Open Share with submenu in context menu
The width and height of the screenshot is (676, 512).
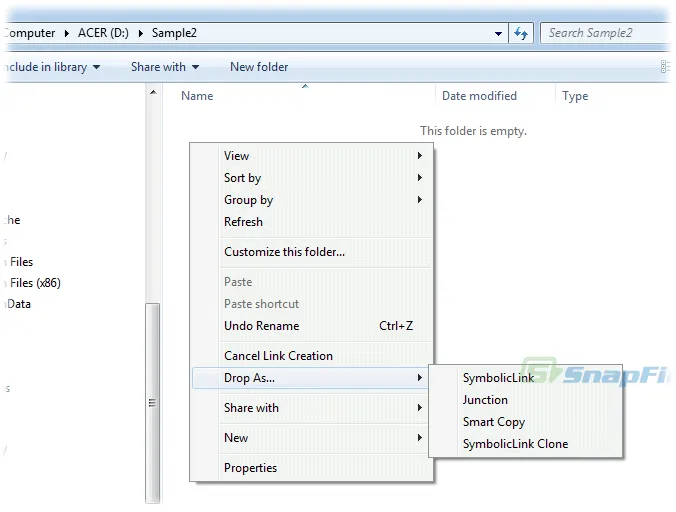(311, 408)
